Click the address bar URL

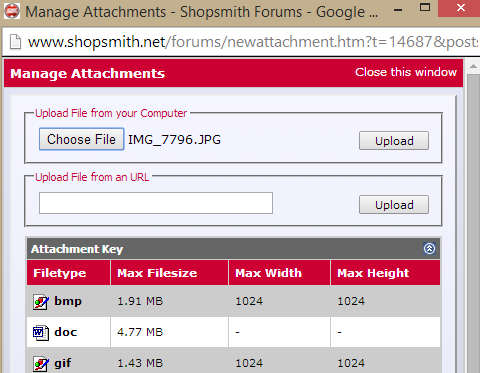pos(253,42)
